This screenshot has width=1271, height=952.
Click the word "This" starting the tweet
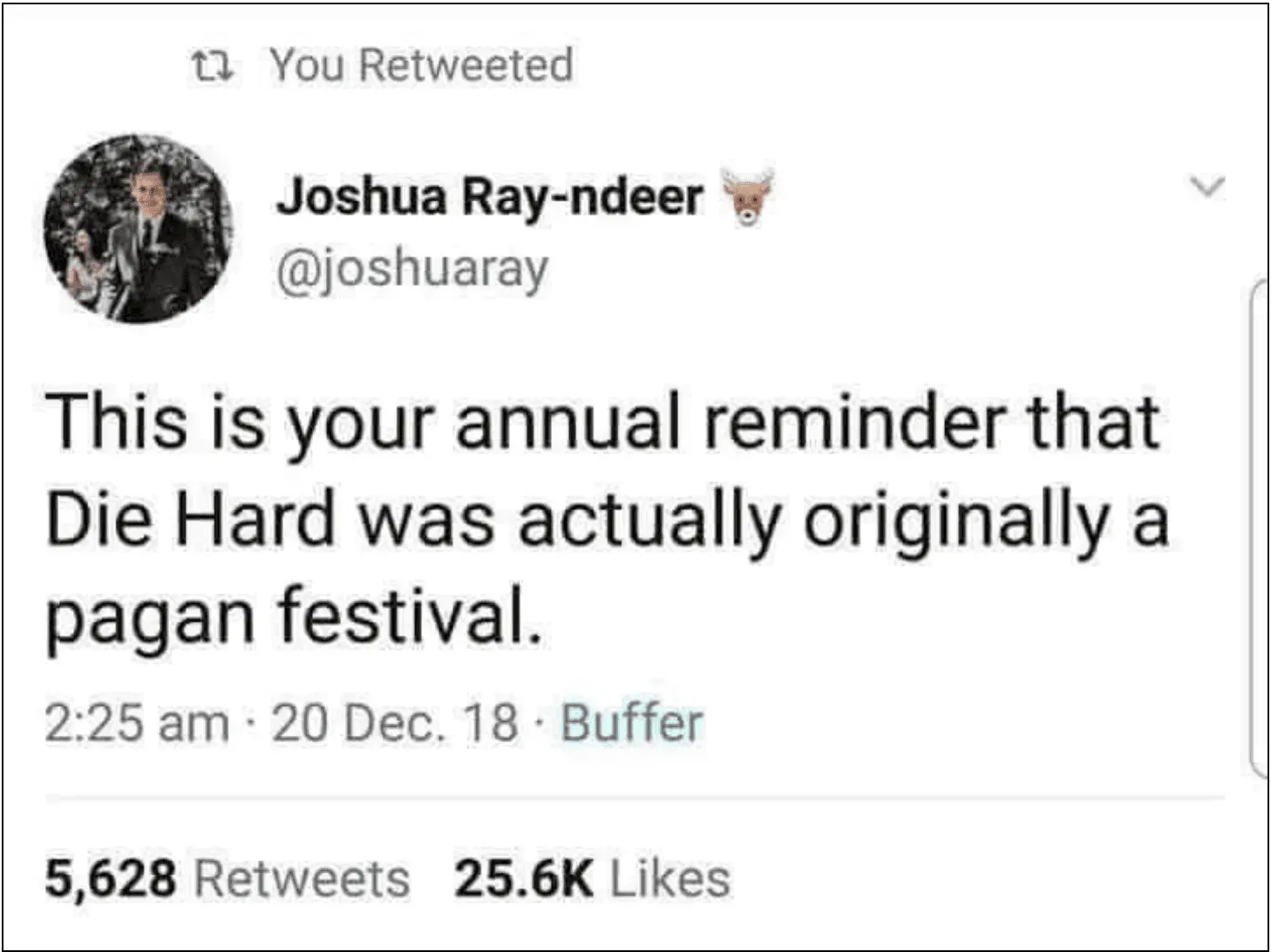pyautogui.click(x=116, y=424)
